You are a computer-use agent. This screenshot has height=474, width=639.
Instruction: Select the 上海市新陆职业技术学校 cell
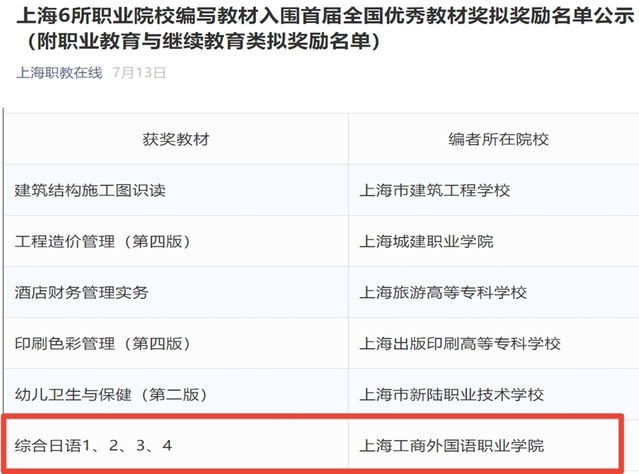click(452, 393)
